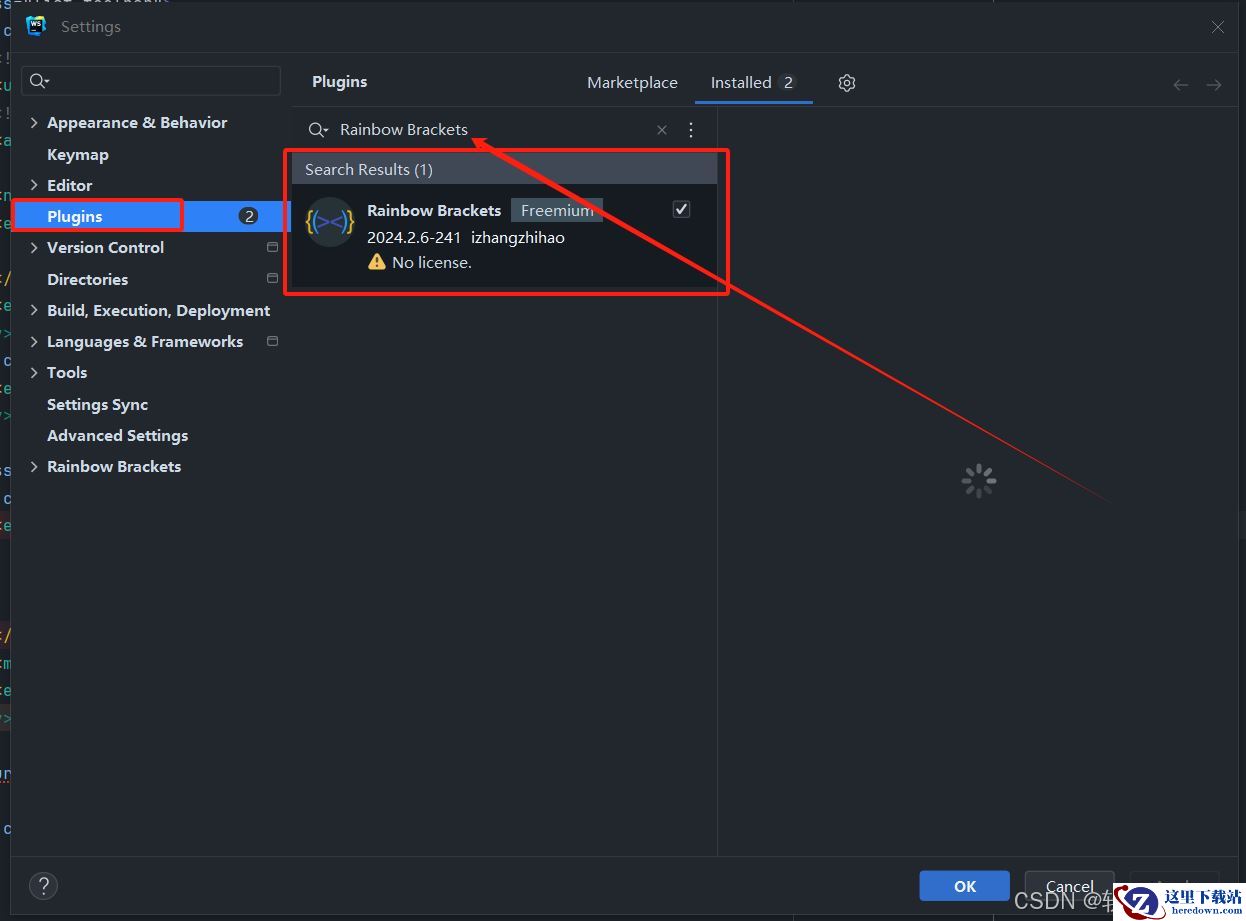Open the Advanced Settings page

117,435
